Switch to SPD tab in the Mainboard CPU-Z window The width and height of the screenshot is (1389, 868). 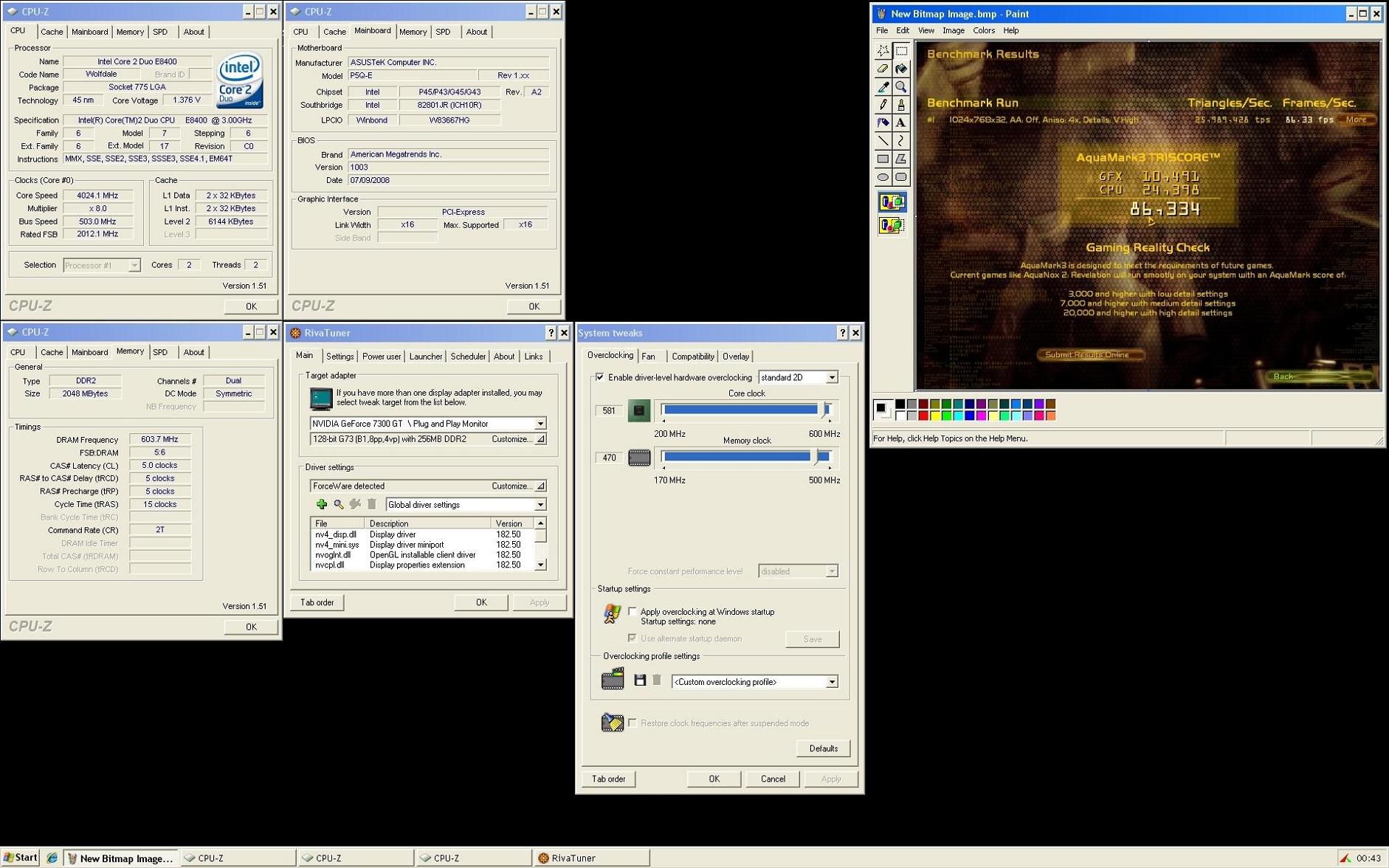pyautogui.click(x=443, y=32)
